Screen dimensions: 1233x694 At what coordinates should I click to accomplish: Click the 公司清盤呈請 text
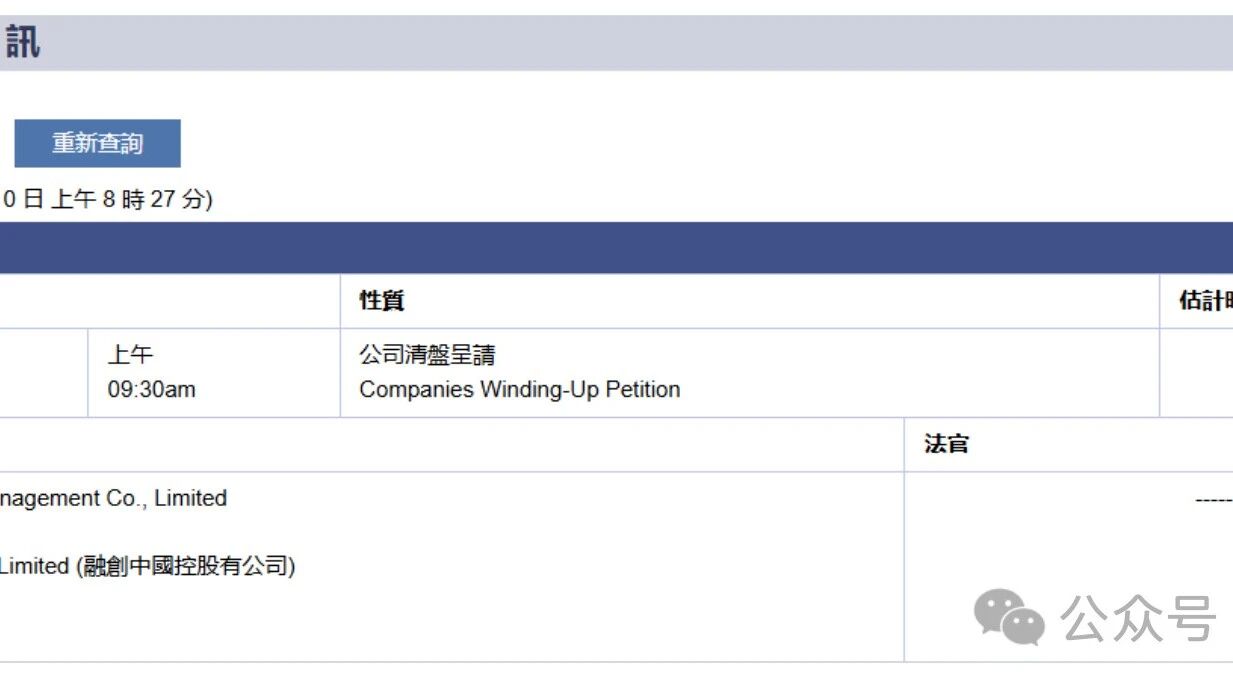[x=427, y=355]
